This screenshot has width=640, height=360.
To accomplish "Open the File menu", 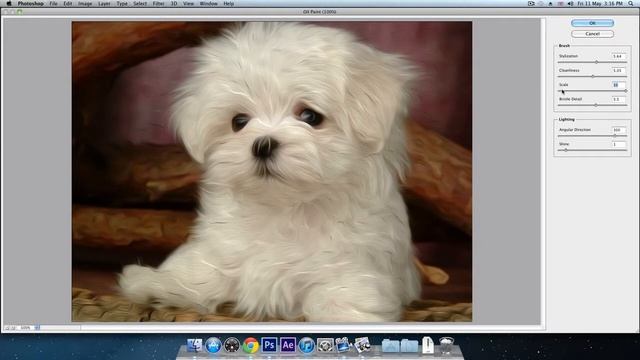I will coord(53,4).
